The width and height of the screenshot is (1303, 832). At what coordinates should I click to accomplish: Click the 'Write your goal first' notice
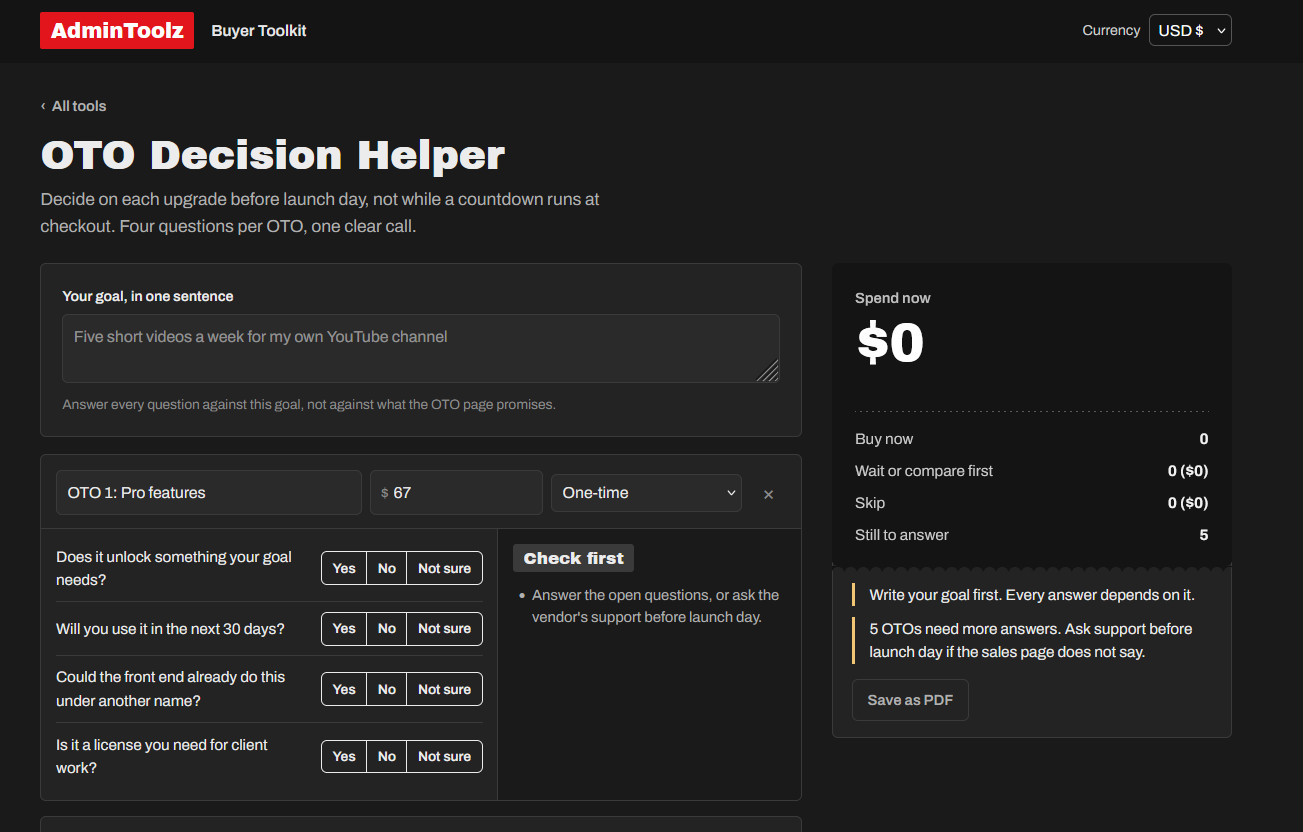[x=1032, y=595]
